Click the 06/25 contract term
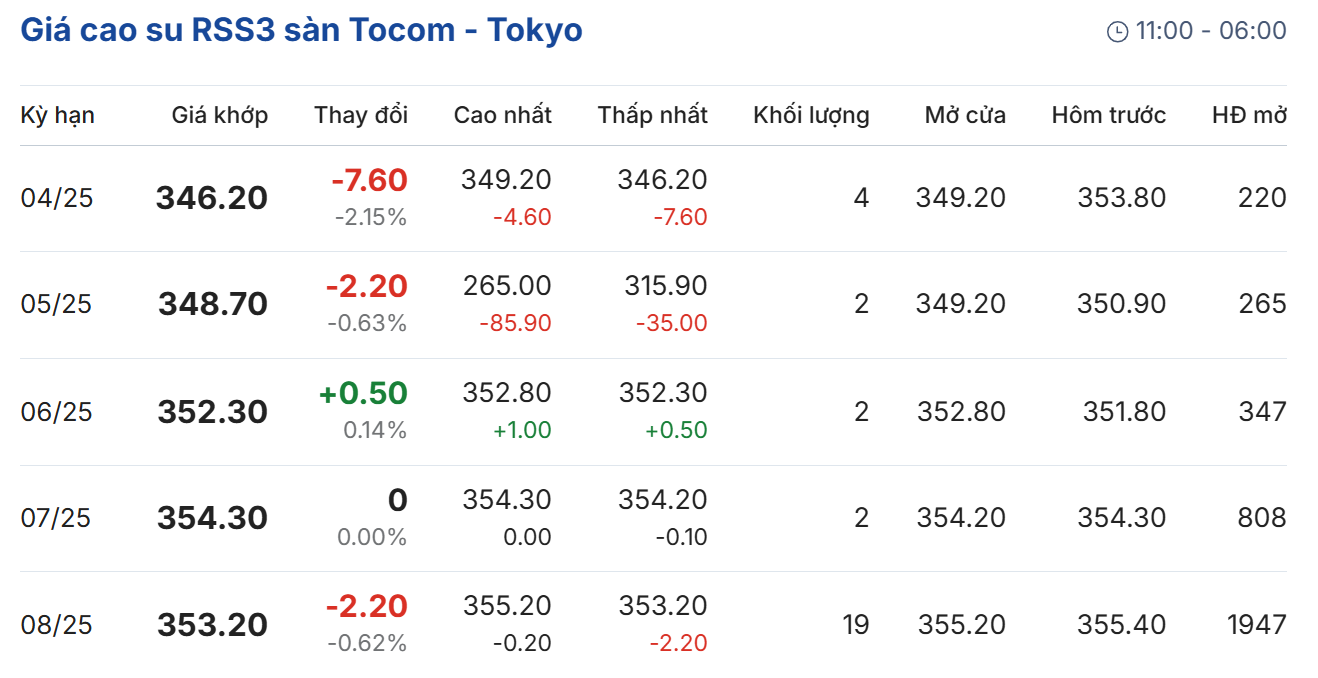Image resolution: width=1318 pixels, height=678 pixels. [57, 411]
